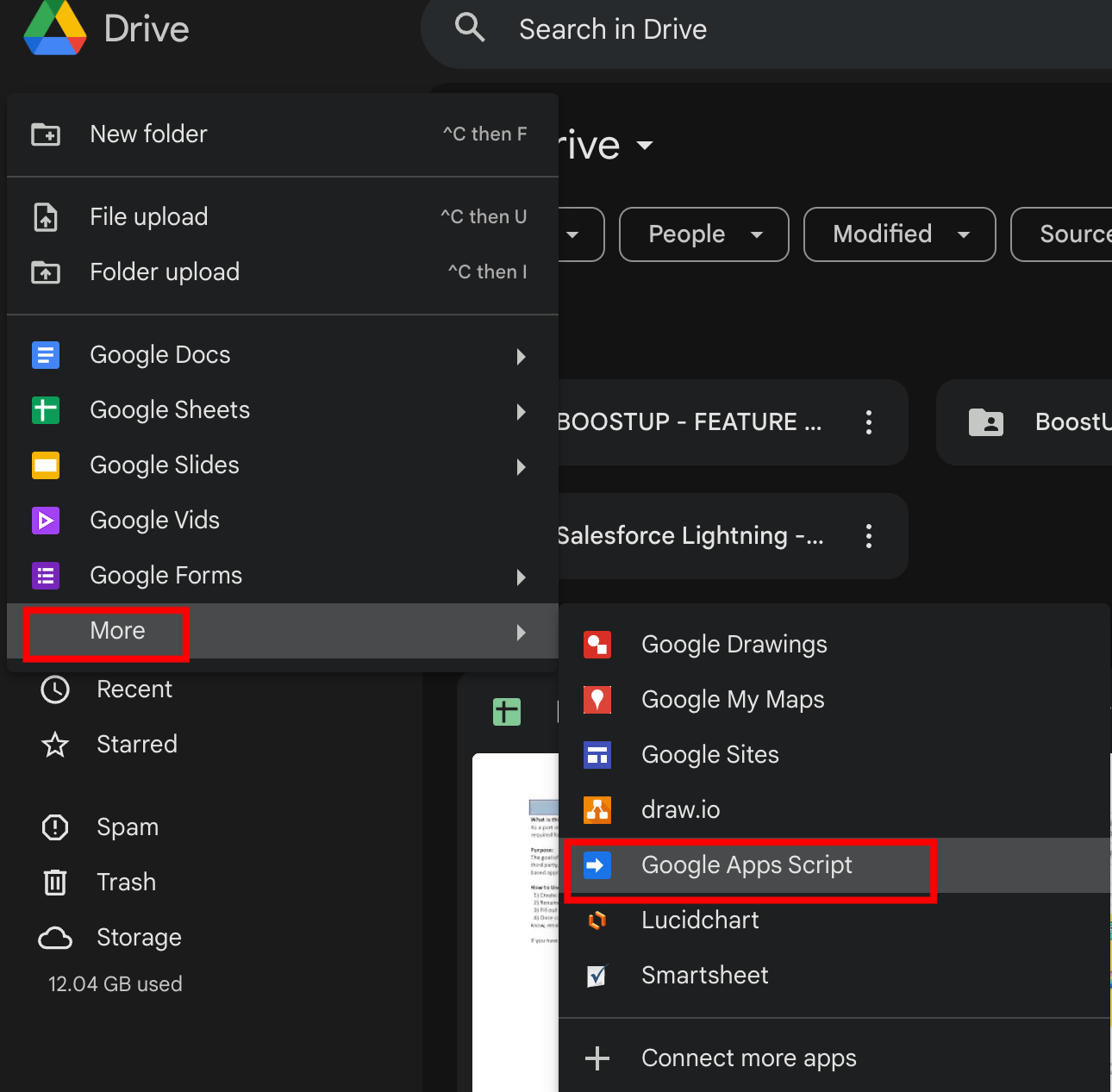
Task: Click the green Sheets icon above file preview
Action: pyautogui.click(x=507, y=712)
